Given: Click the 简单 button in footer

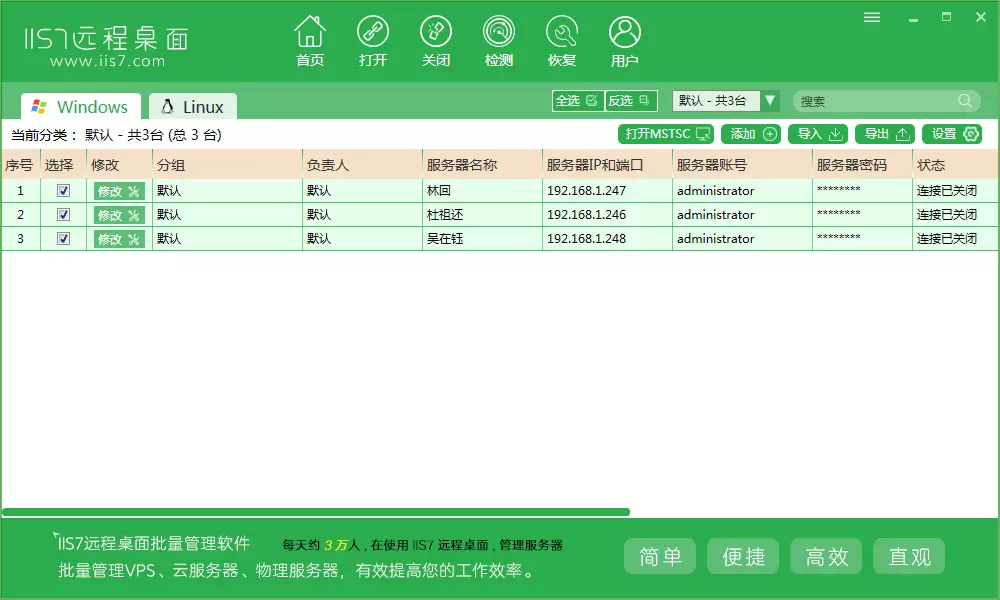Looking at the screenshot, I should 659,556.
